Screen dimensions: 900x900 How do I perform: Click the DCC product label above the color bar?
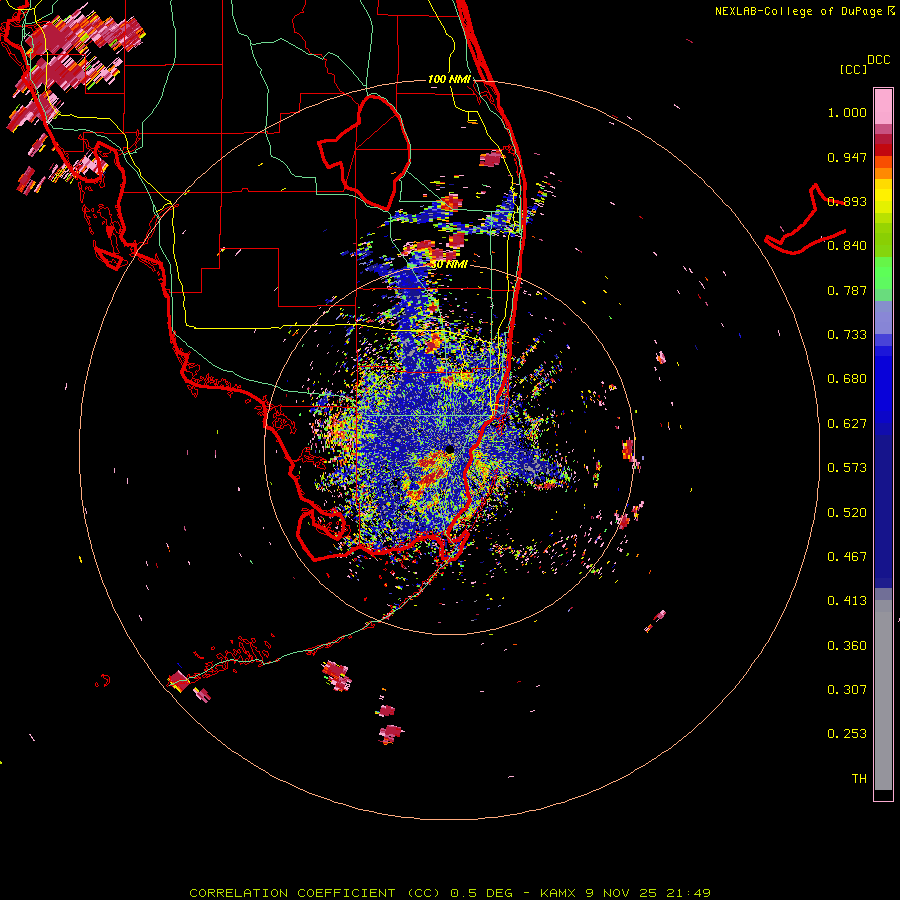(x=878, y=60)
